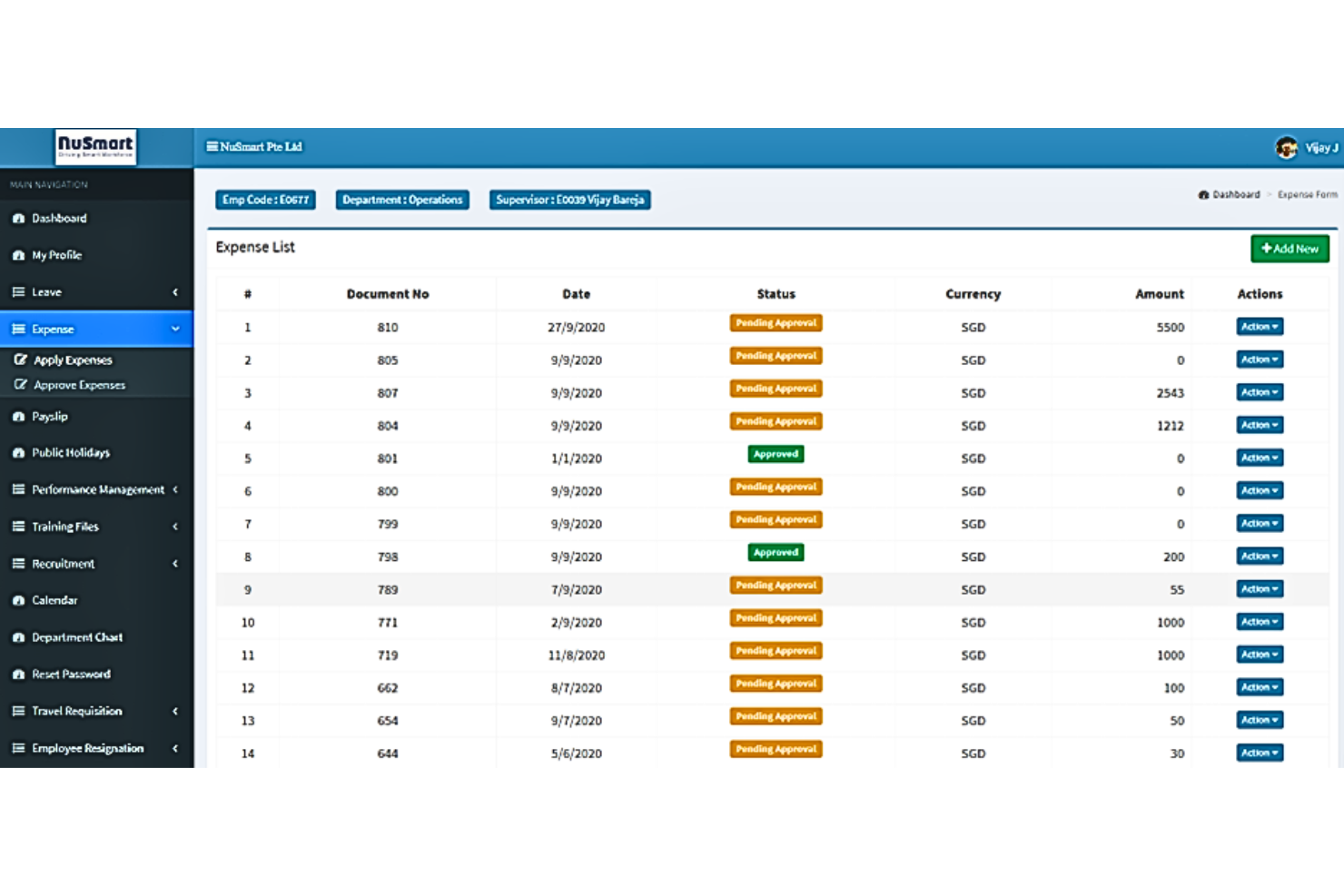Expand the Recruitment chevron

[x=175, y=564]
